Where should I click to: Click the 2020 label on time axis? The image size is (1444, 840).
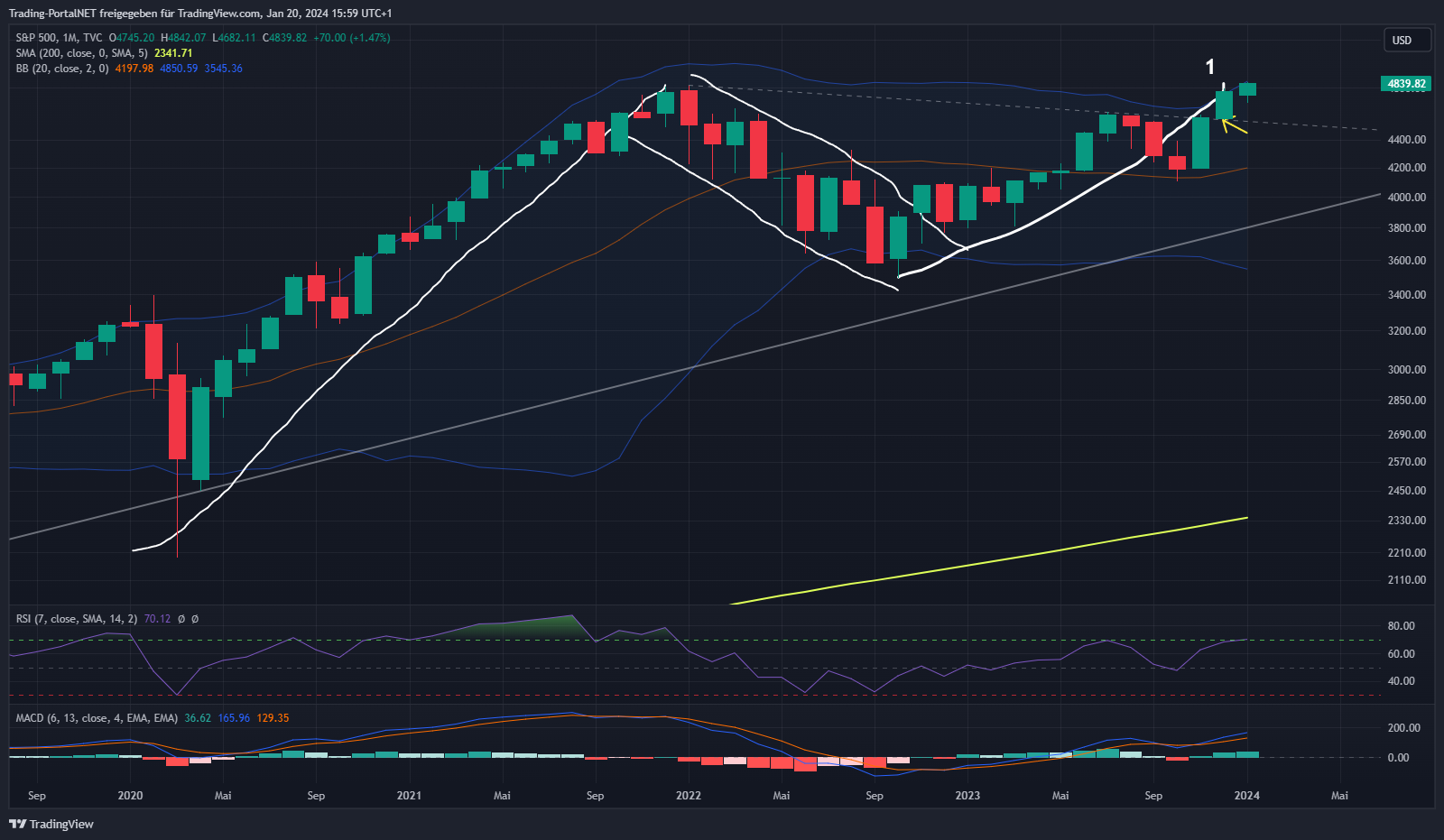pyautogui.click(x=130, y=796)
